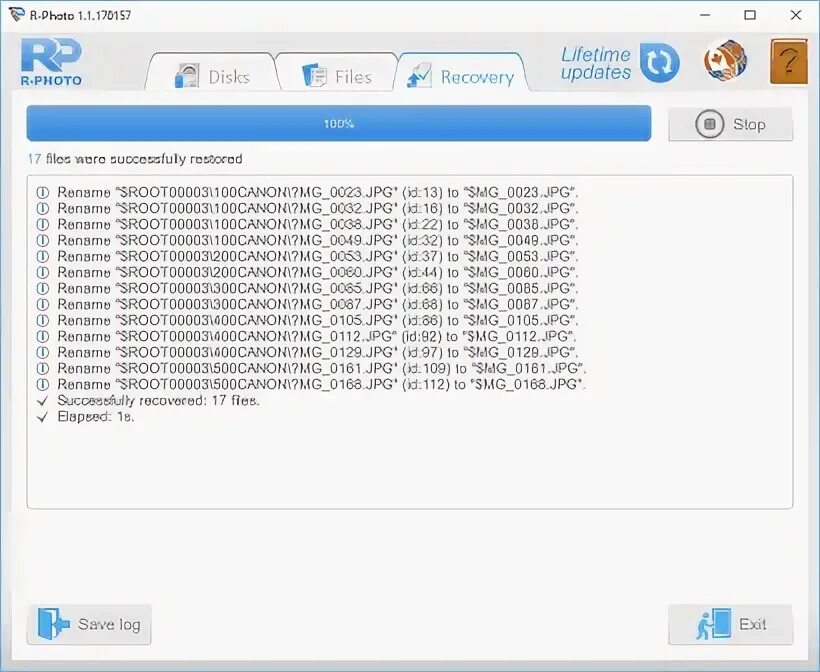820x672 pixels.
Task: Click the info icon beside IMG_0049.JPG entry
Action: pos(42,241)
